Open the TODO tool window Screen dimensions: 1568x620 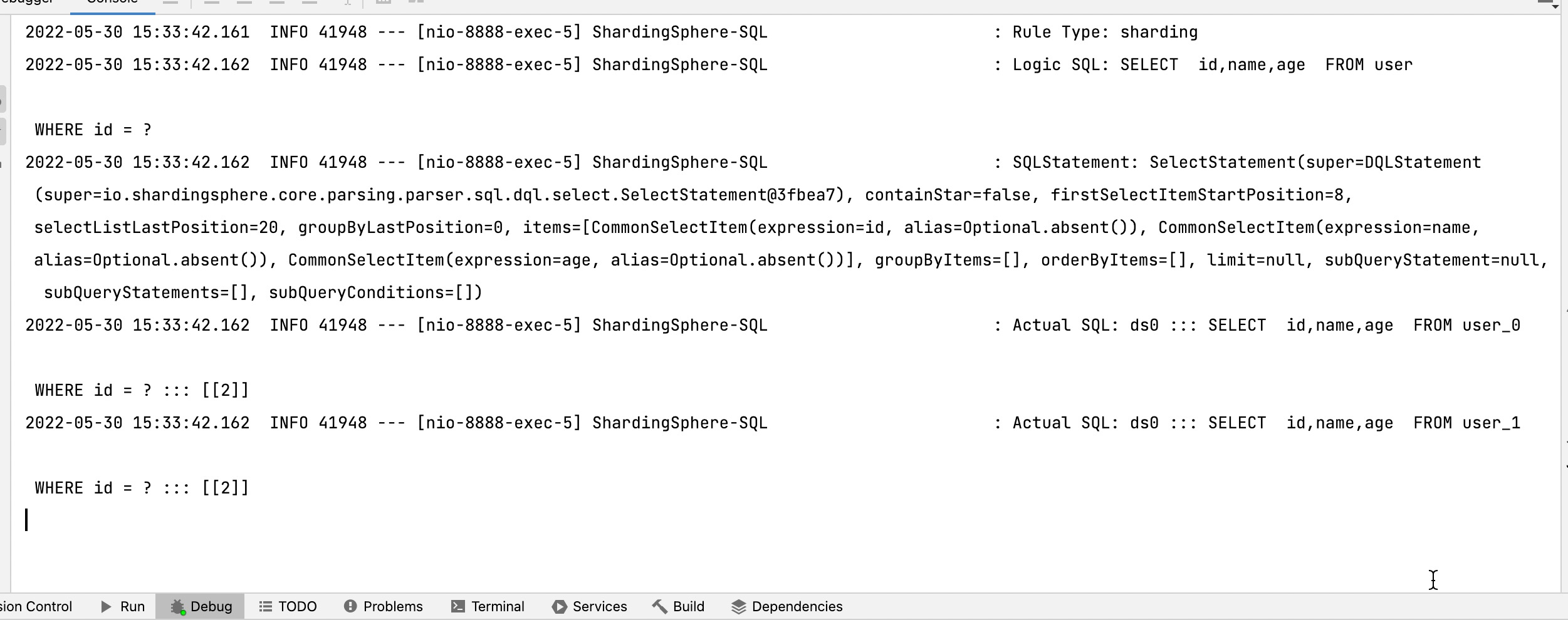point(288,606)
